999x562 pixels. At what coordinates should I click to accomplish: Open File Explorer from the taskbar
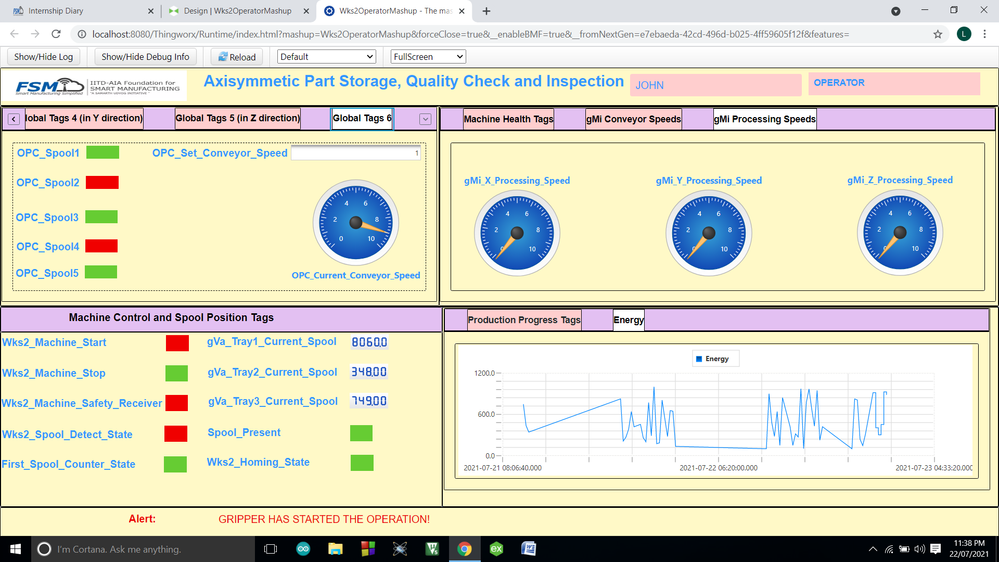(x=336, y=549)
